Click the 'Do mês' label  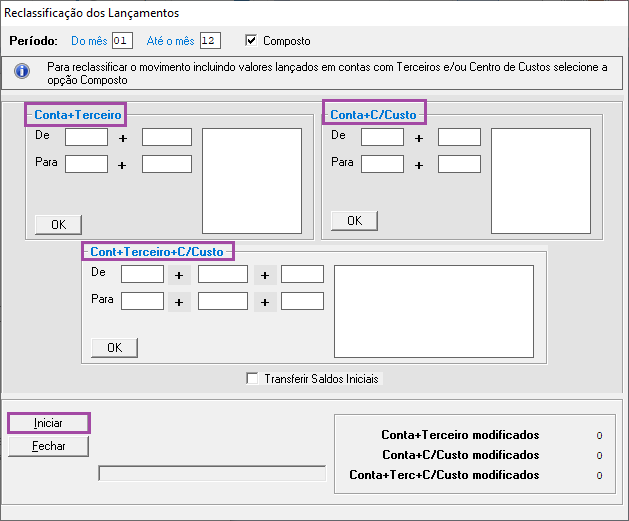(x=89, y=41)
